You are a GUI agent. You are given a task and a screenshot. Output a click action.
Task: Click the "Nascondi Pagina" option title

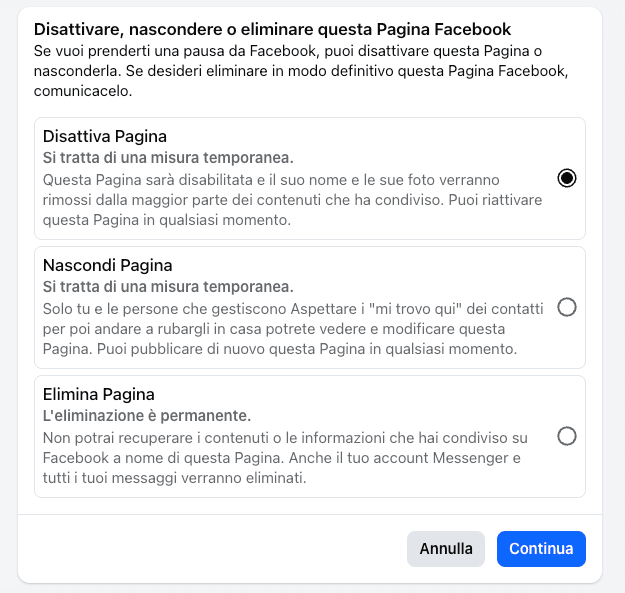(108, 265)
